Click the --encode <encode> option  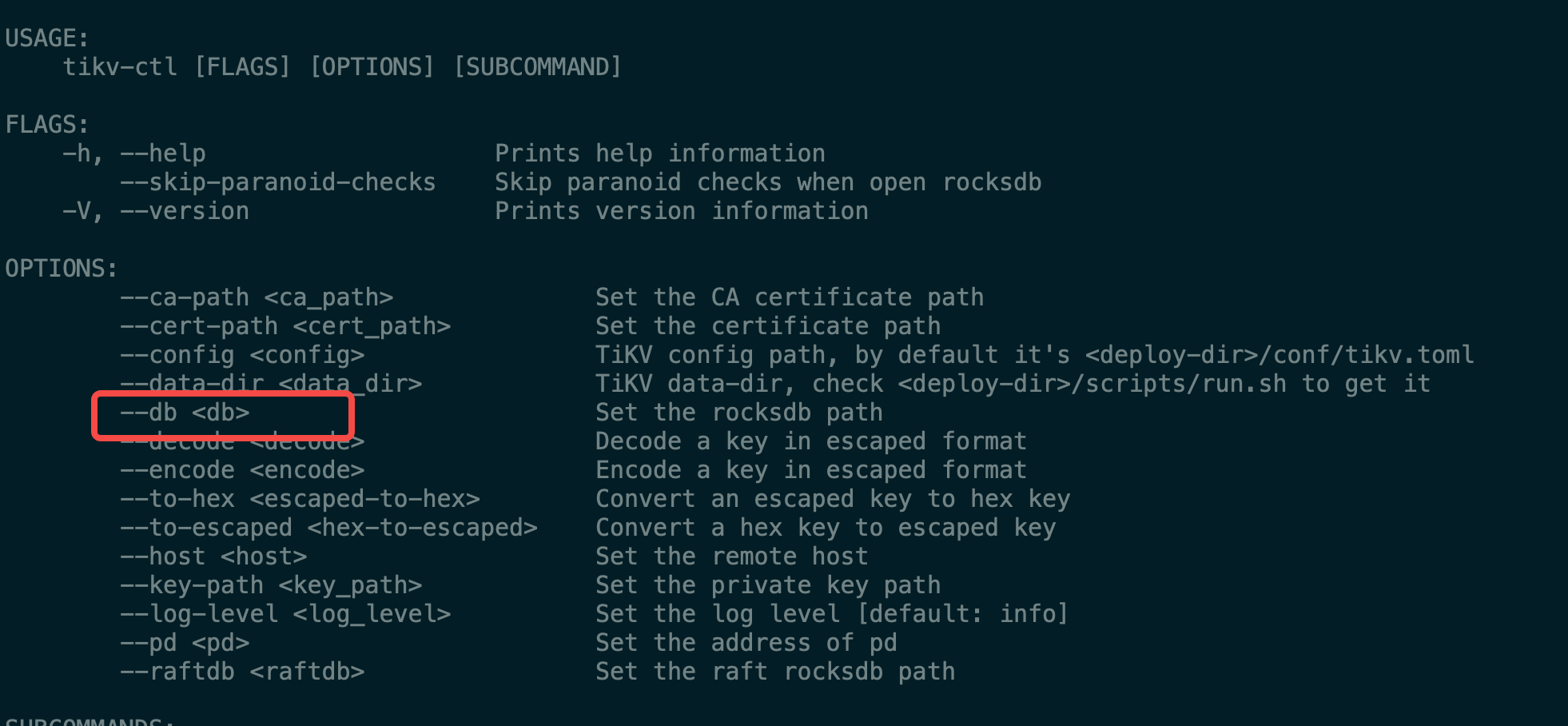[242, 470]
